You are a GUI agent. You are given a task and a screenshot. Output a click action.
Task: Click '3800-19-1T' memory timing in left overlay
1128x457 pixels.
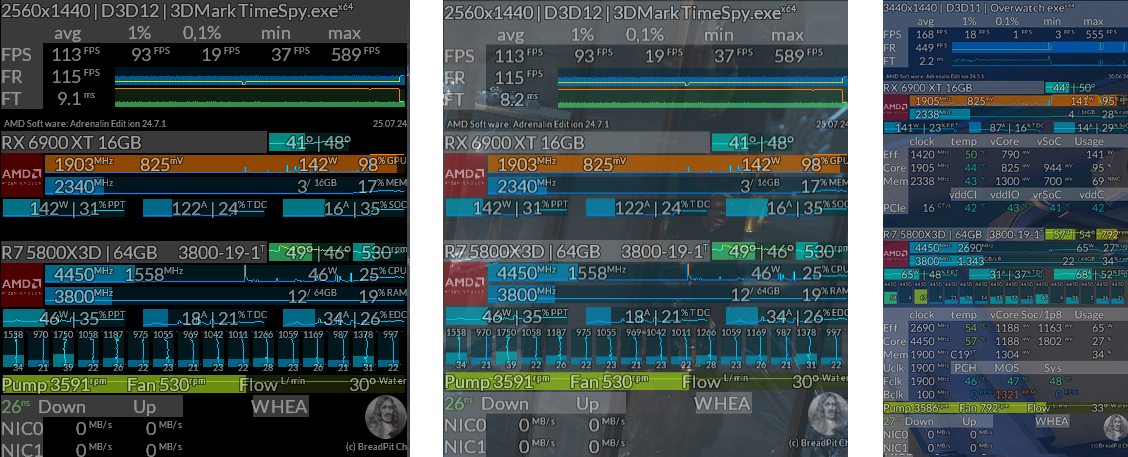coord(222,253)
